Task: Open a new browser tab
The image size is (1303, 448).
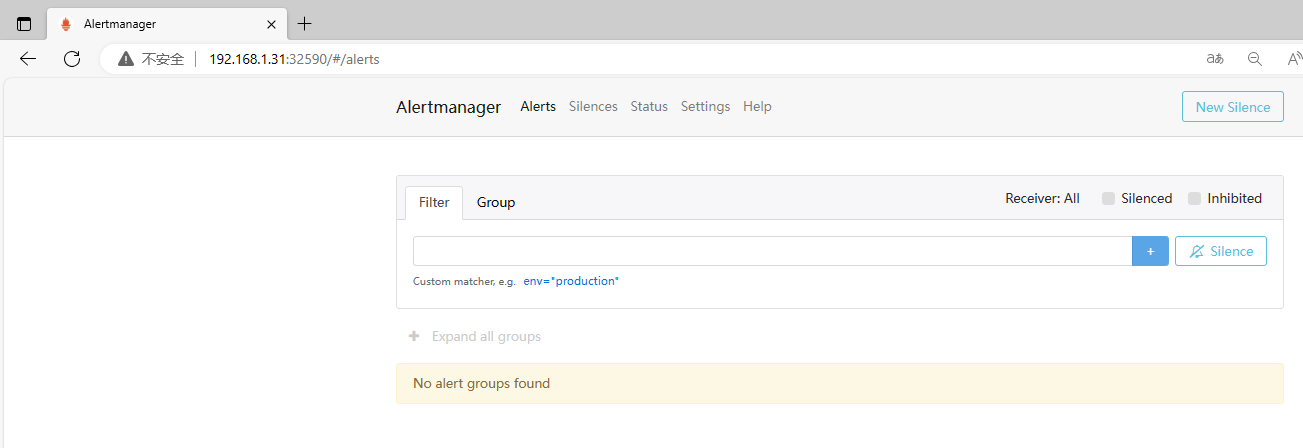Action: point(305,24)
